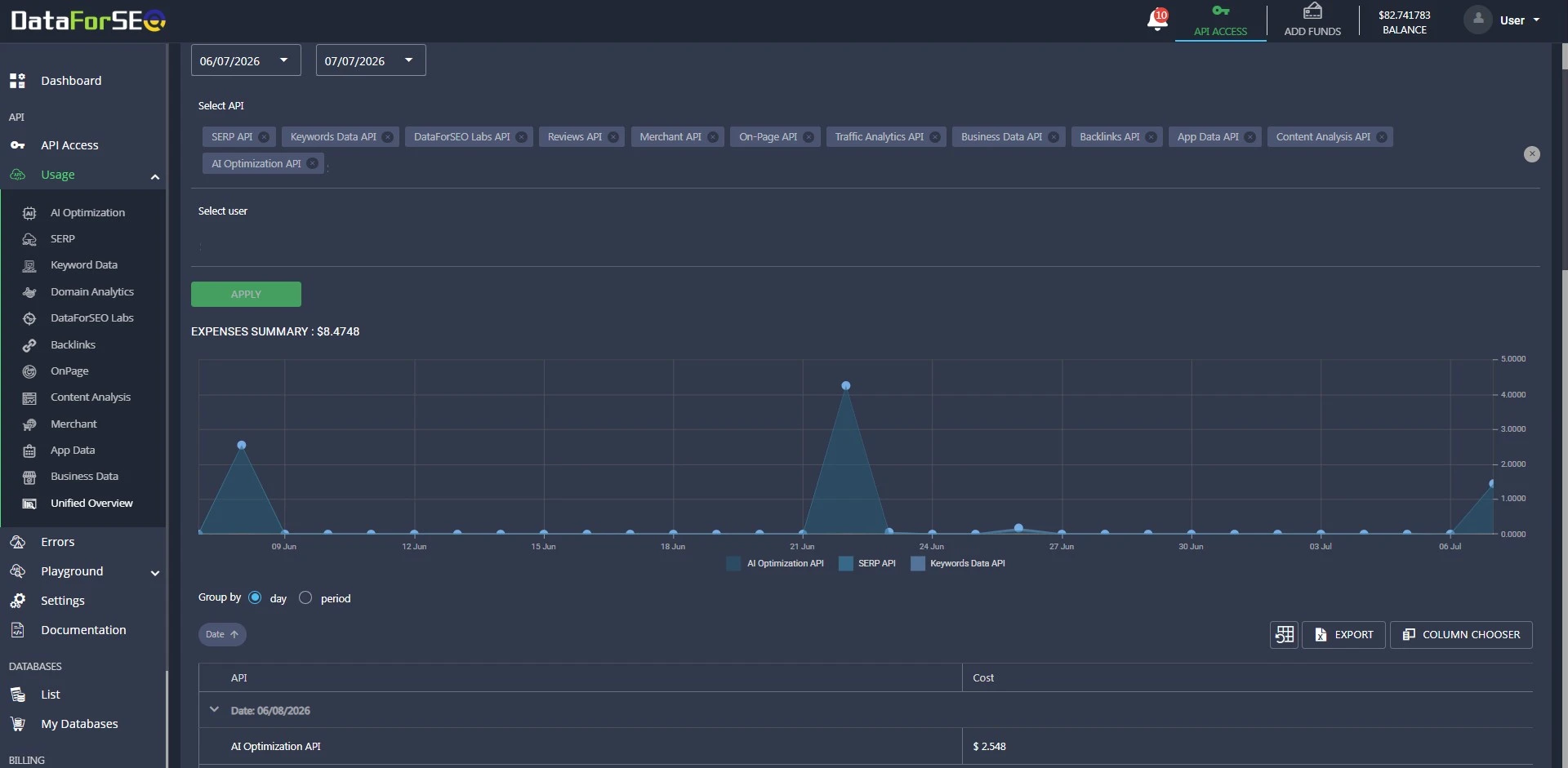Click the App Data sidebar icon

[x=29, y=451]
